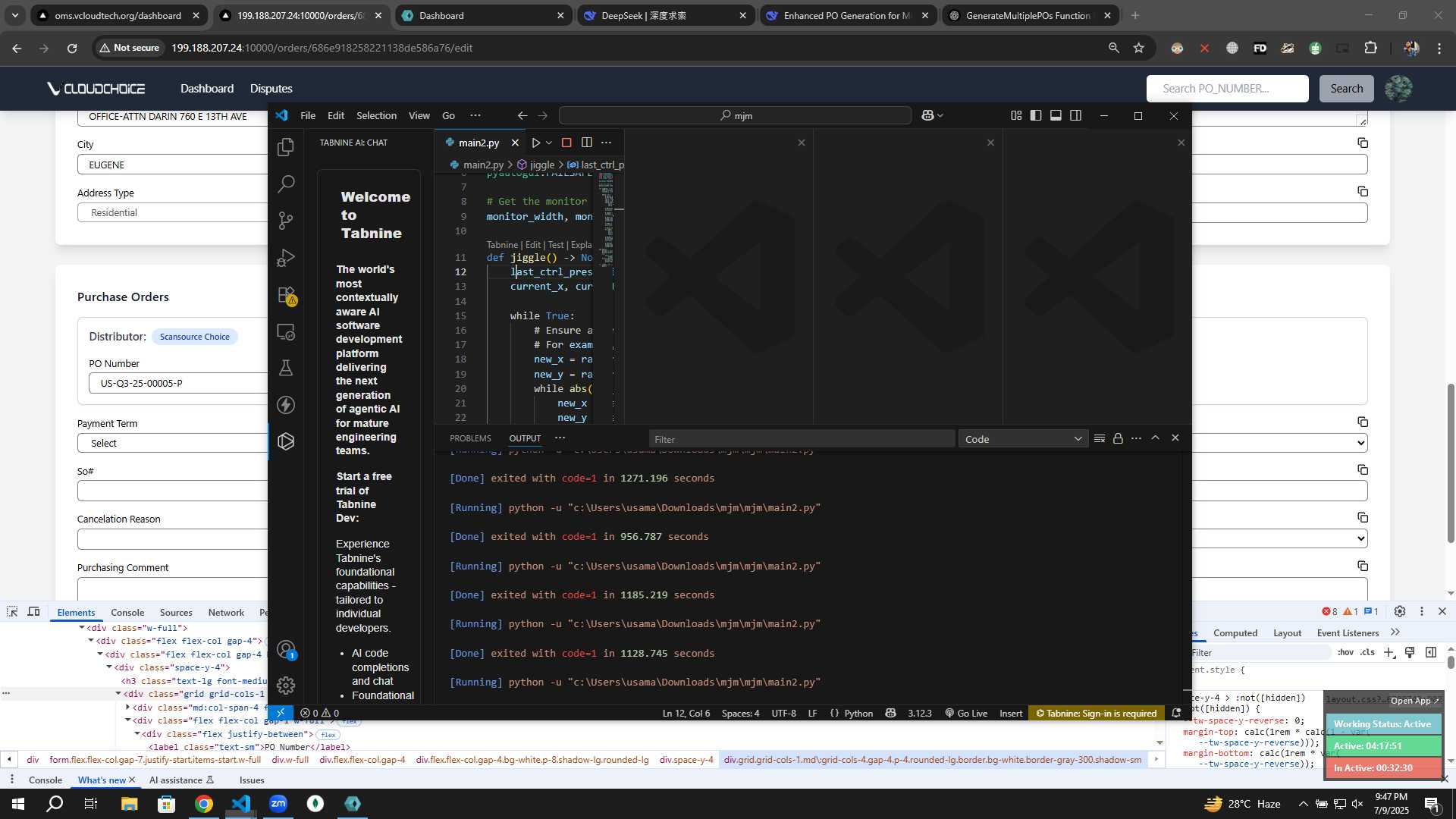
Task: Toggle the bottom Panel in VS Code
Action: (x=1056, y=115)
